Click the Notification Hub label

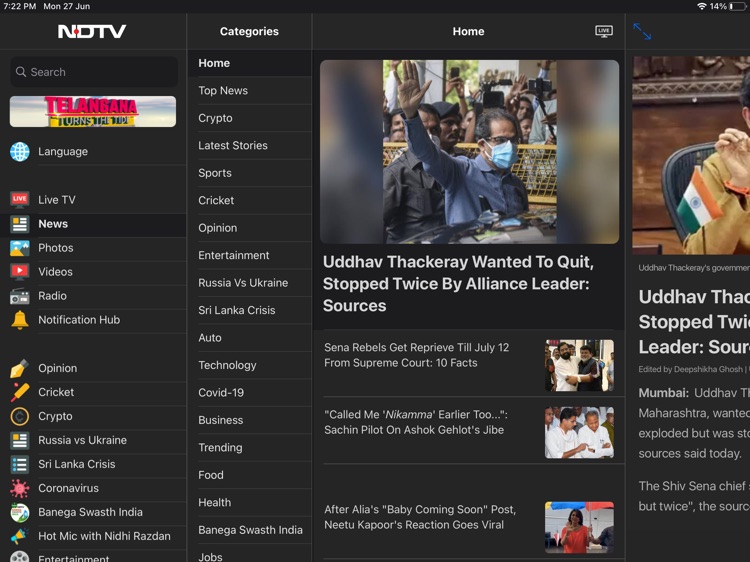(79, 320)
